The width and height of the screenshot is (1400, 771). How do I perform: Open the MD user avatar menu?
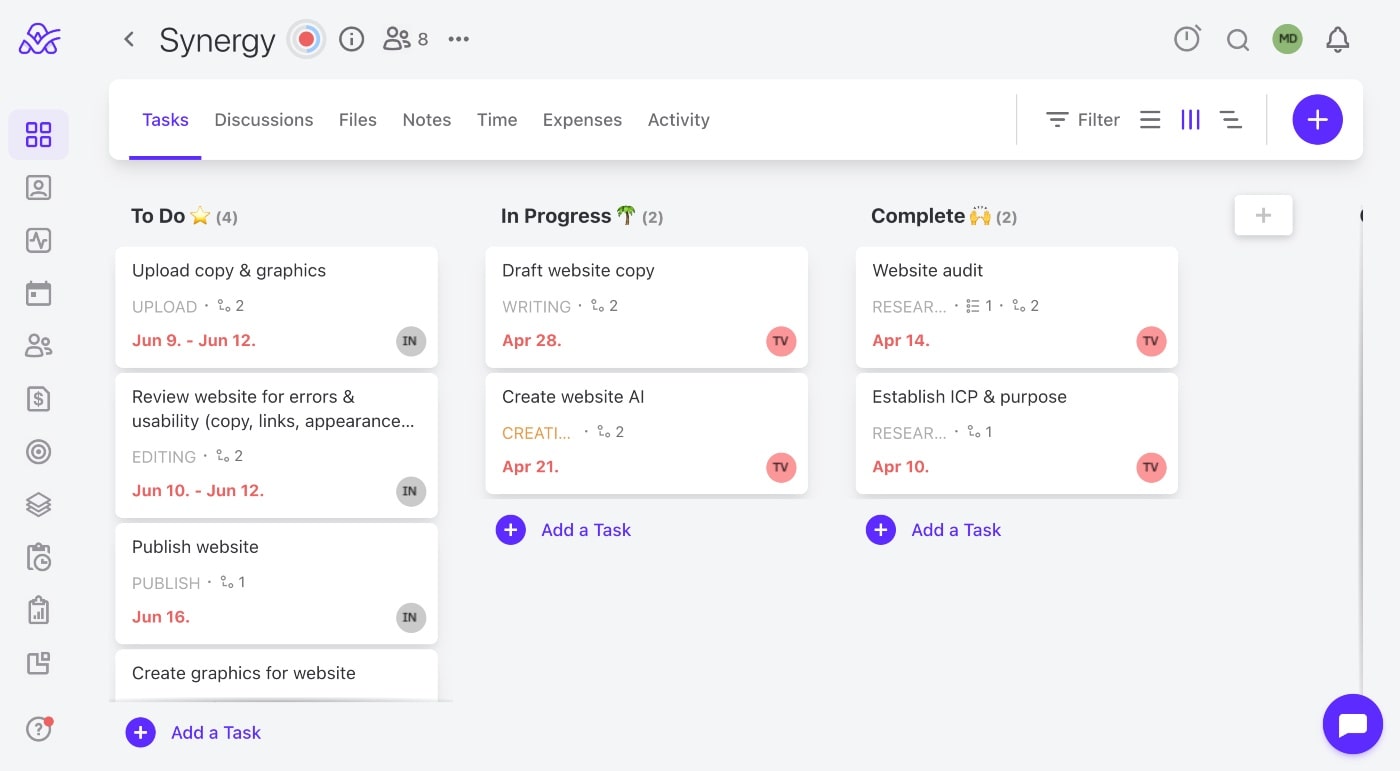1287,40
